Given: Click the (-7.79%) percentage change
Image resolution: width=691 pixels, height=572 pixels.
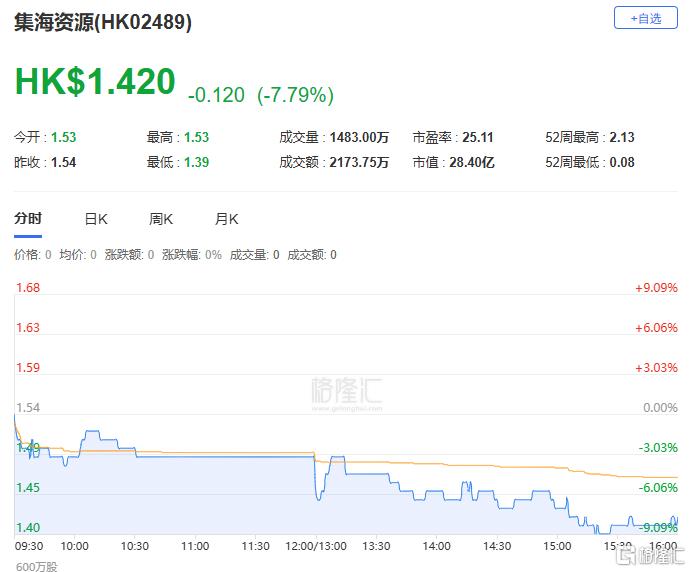Looking at the screenshot, I should click(296, 95).
